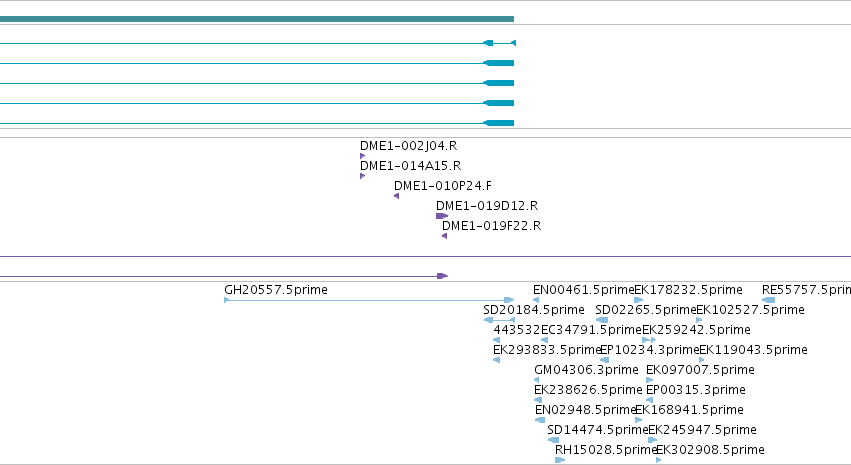Click the EP10234.3prime label
Viewport: 851px width, 465px height.
tap(650, 351)
